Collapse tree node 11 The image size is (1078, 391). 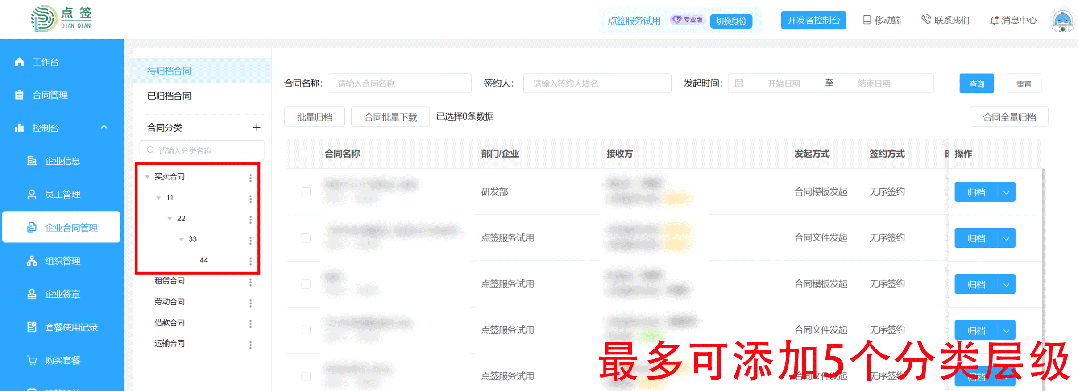(x=159, y=198)
